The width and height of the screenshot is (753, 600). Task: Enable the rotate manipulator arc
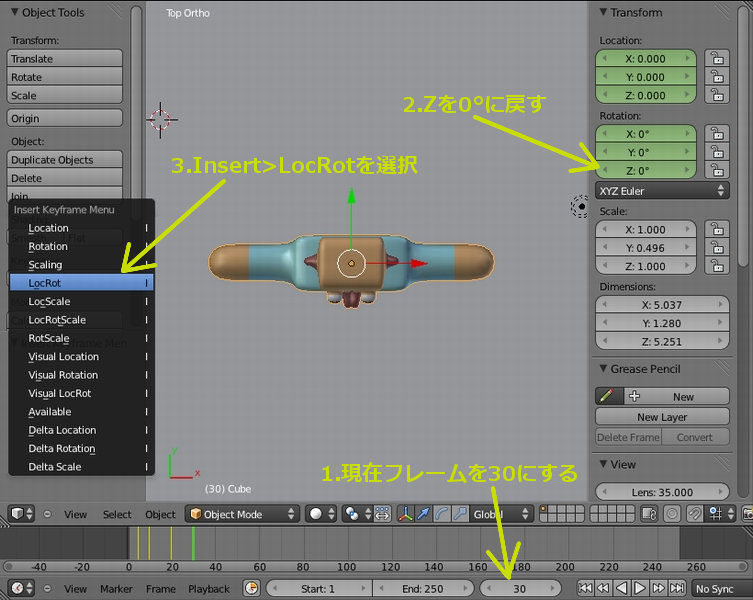[x=442, y=514]
